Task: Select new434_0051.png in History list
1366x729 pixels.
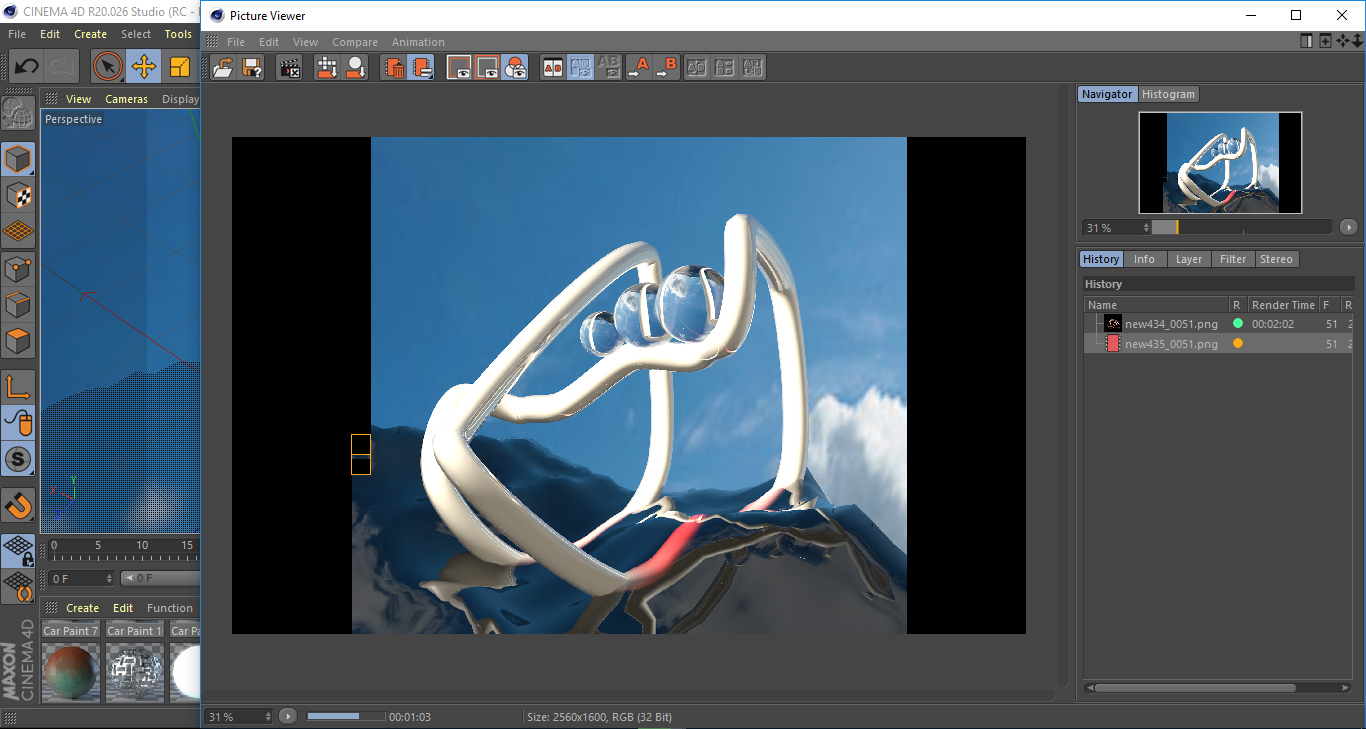Action: pos(1171,324)
